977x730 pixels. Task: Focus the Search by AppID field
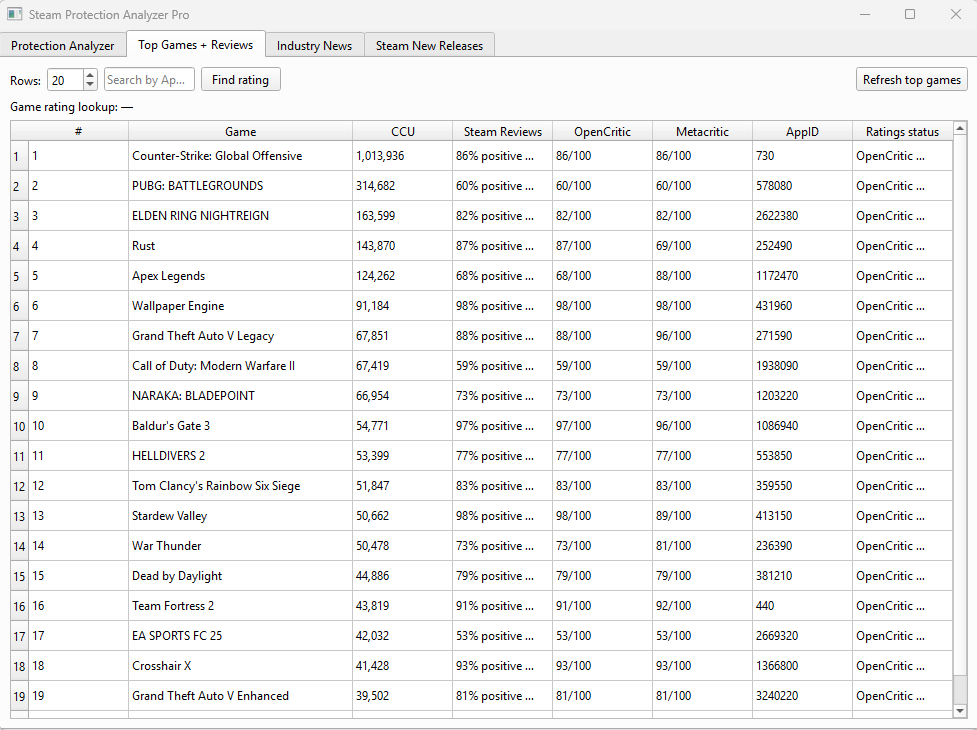148,80
